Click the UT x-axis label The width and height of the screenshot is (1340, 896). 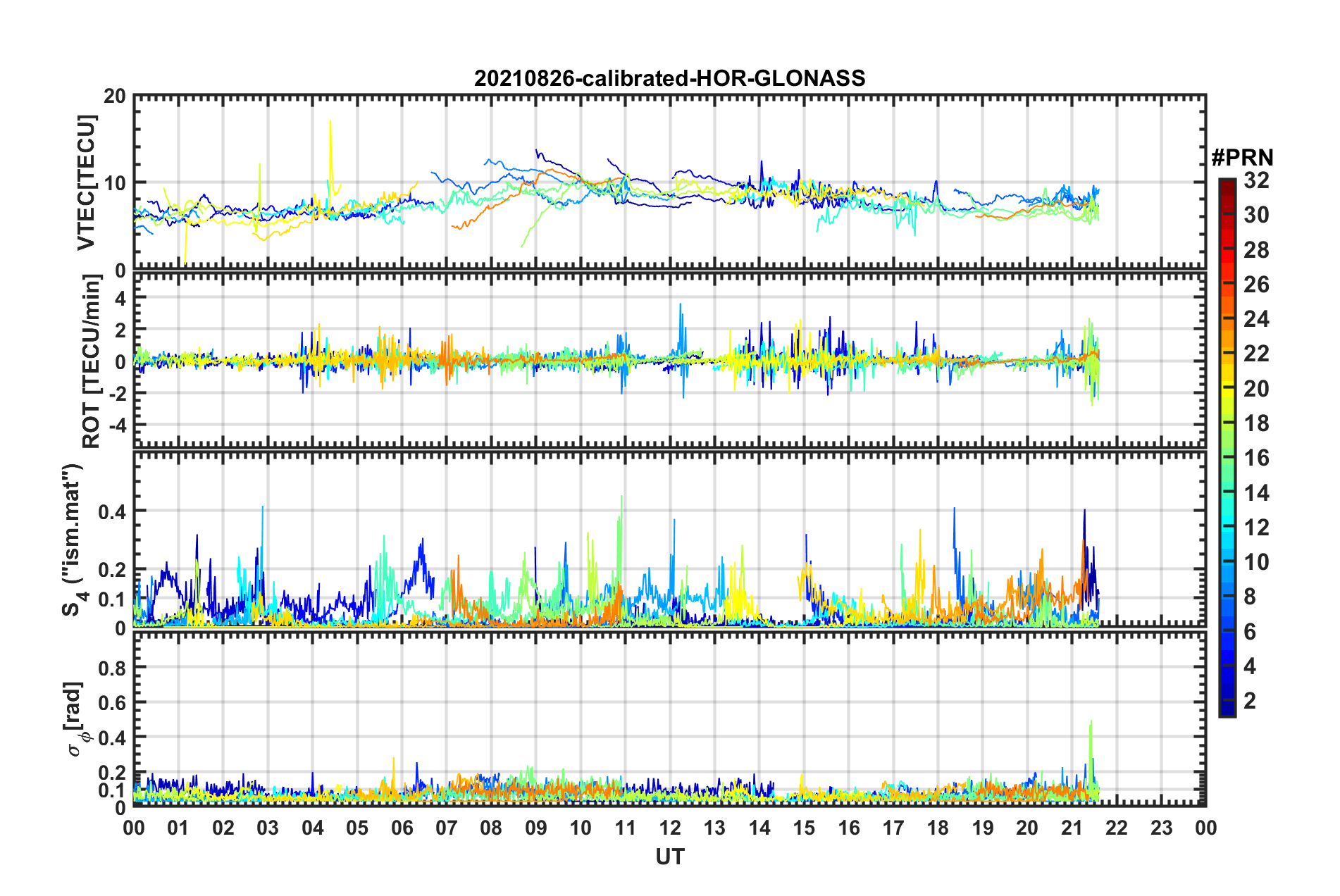coord(669,856)
